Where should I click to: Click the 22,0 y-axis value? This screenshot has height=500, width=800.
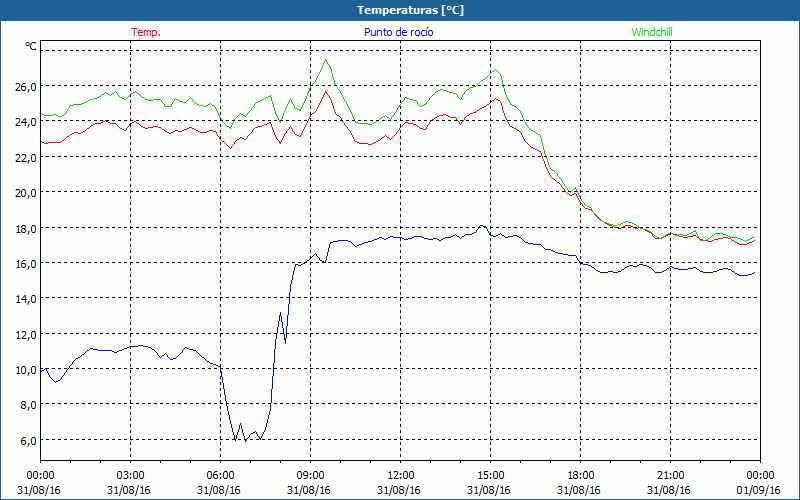(26, 158)
